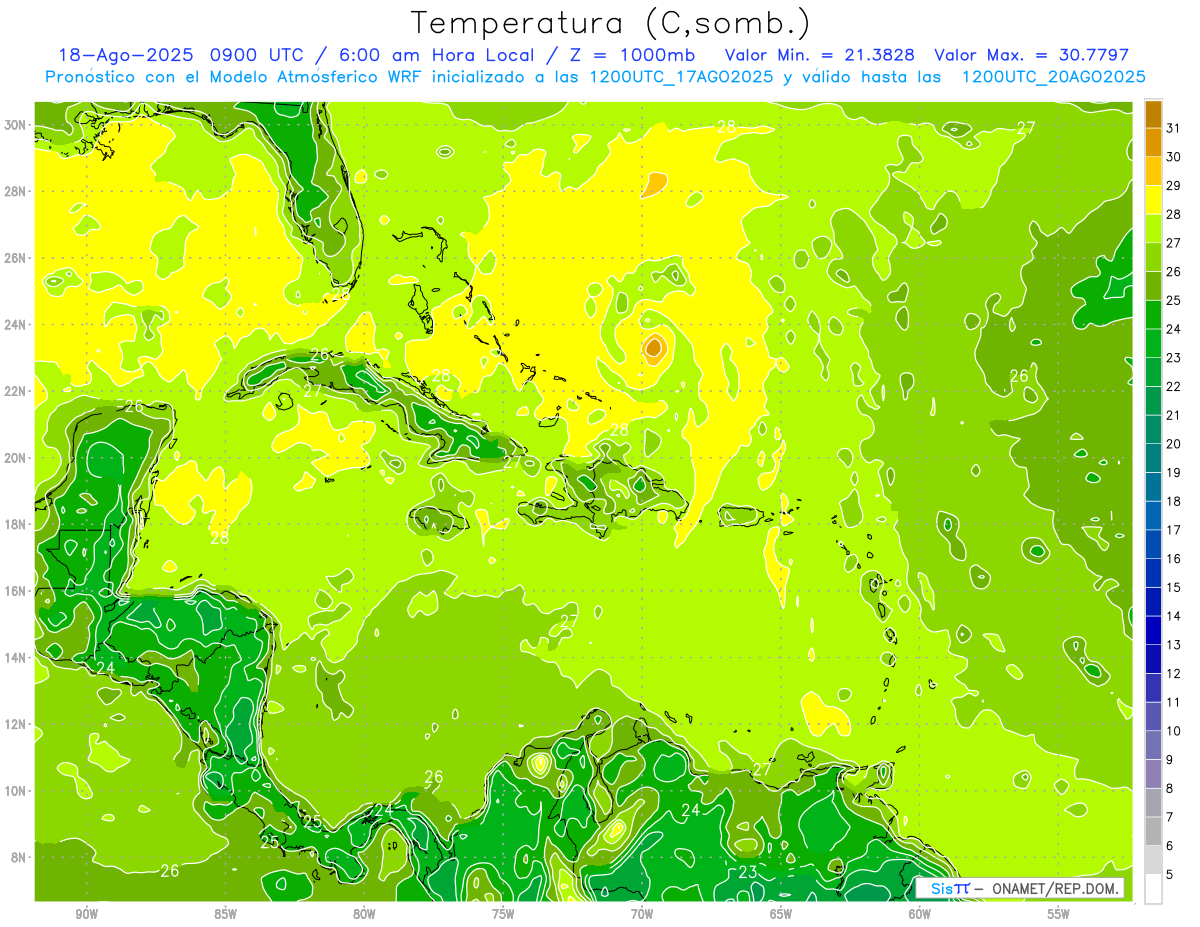
Task: Select the "Valor Min. = 21.3828" text
Action: point(820,55)
